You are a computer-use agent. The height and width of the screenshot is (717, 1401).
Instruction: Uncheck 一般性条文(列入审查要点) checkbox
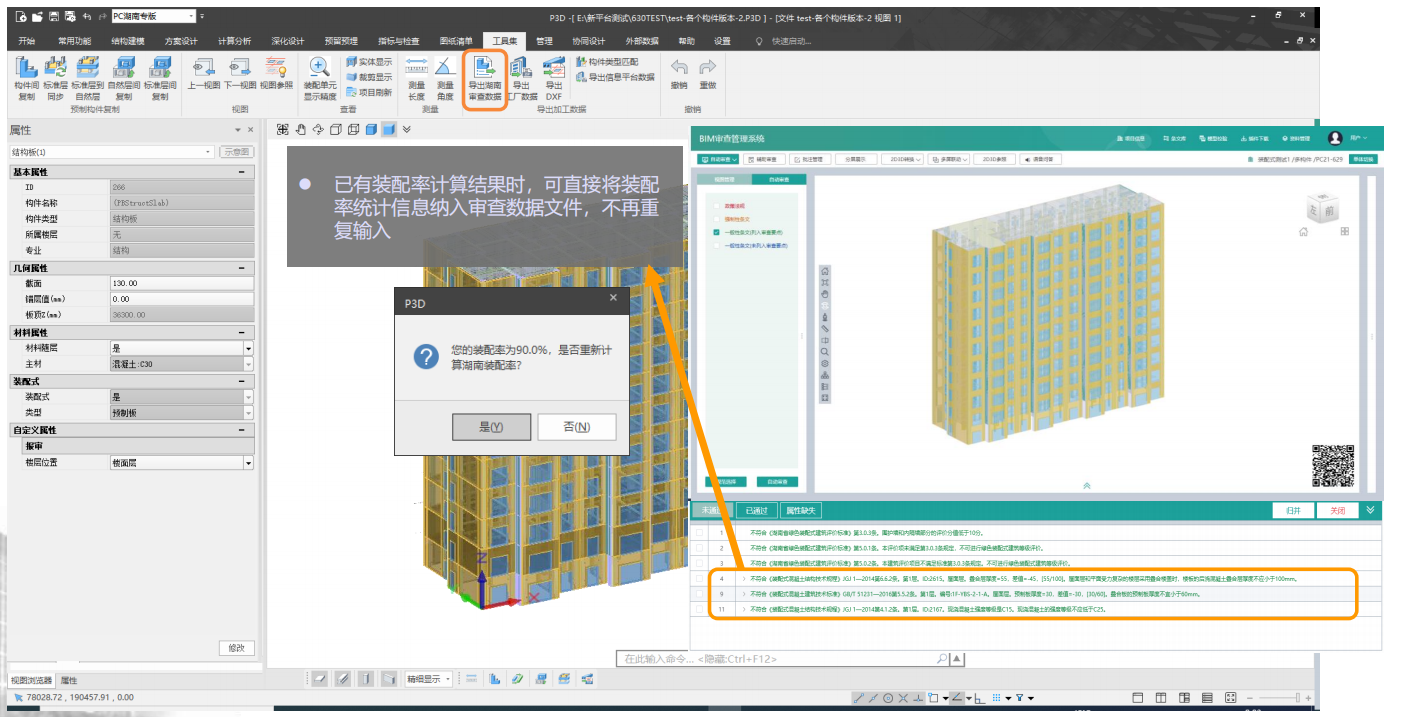tap(716, 232)
